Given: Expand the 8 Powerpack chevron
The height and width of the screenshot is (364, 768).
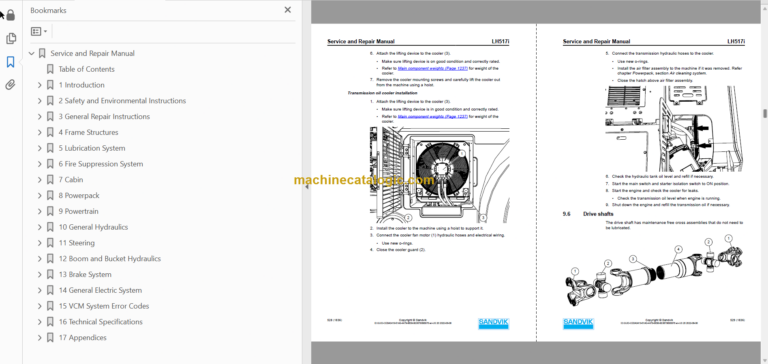Looking at the screenshot, I should [40, 195].
